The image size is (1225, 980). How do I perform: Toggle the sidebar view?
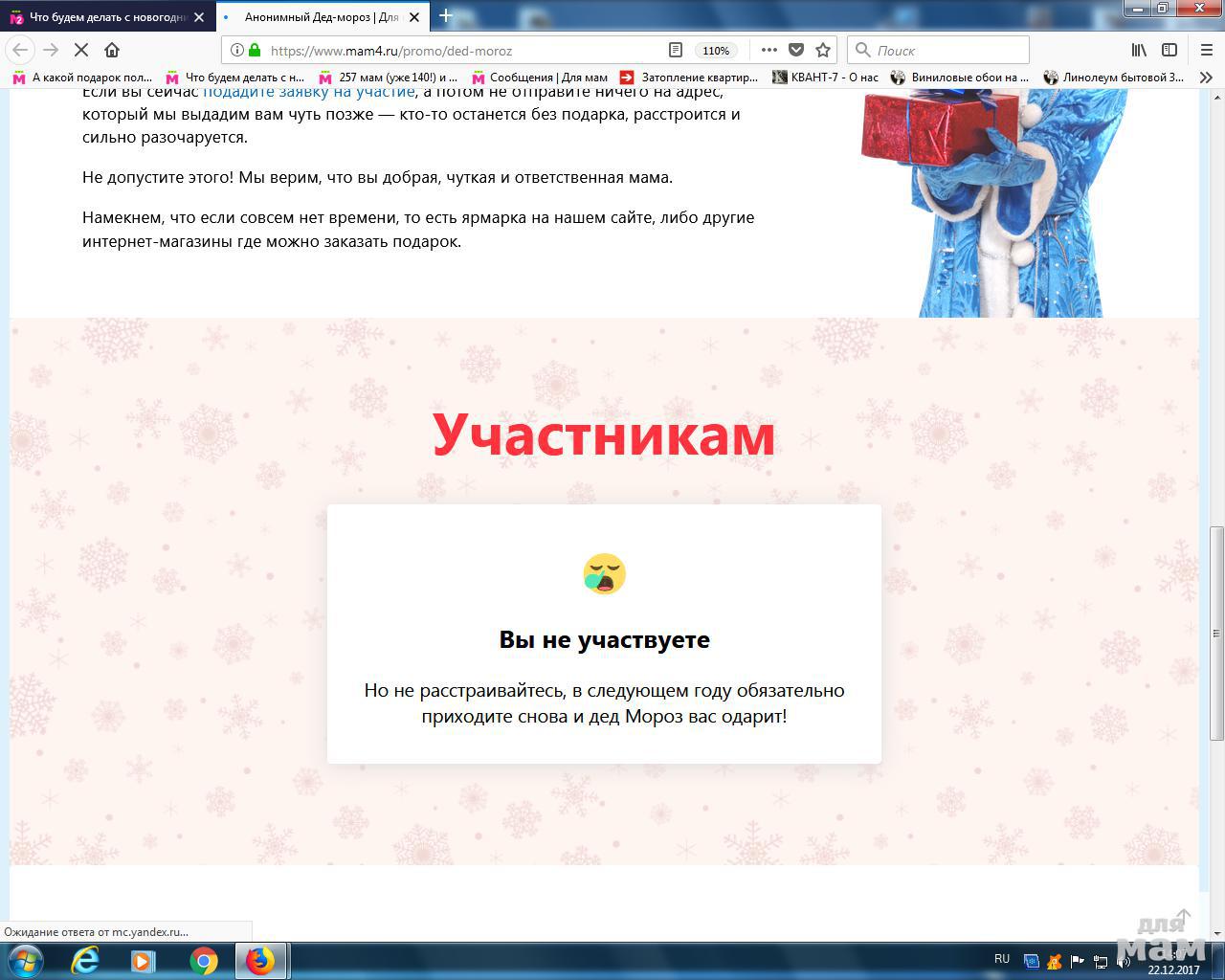pos(1169,50)
